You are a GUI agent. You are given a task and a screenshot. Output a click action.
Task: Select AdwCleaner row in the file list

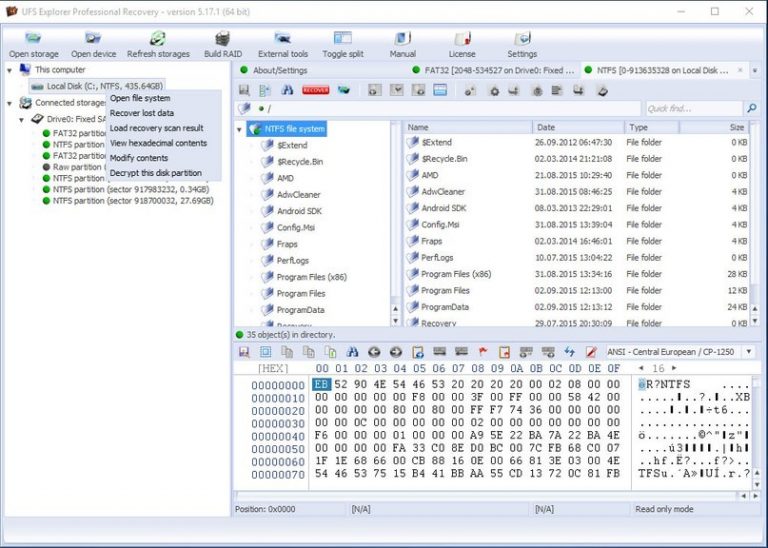[x=576, y=192]
